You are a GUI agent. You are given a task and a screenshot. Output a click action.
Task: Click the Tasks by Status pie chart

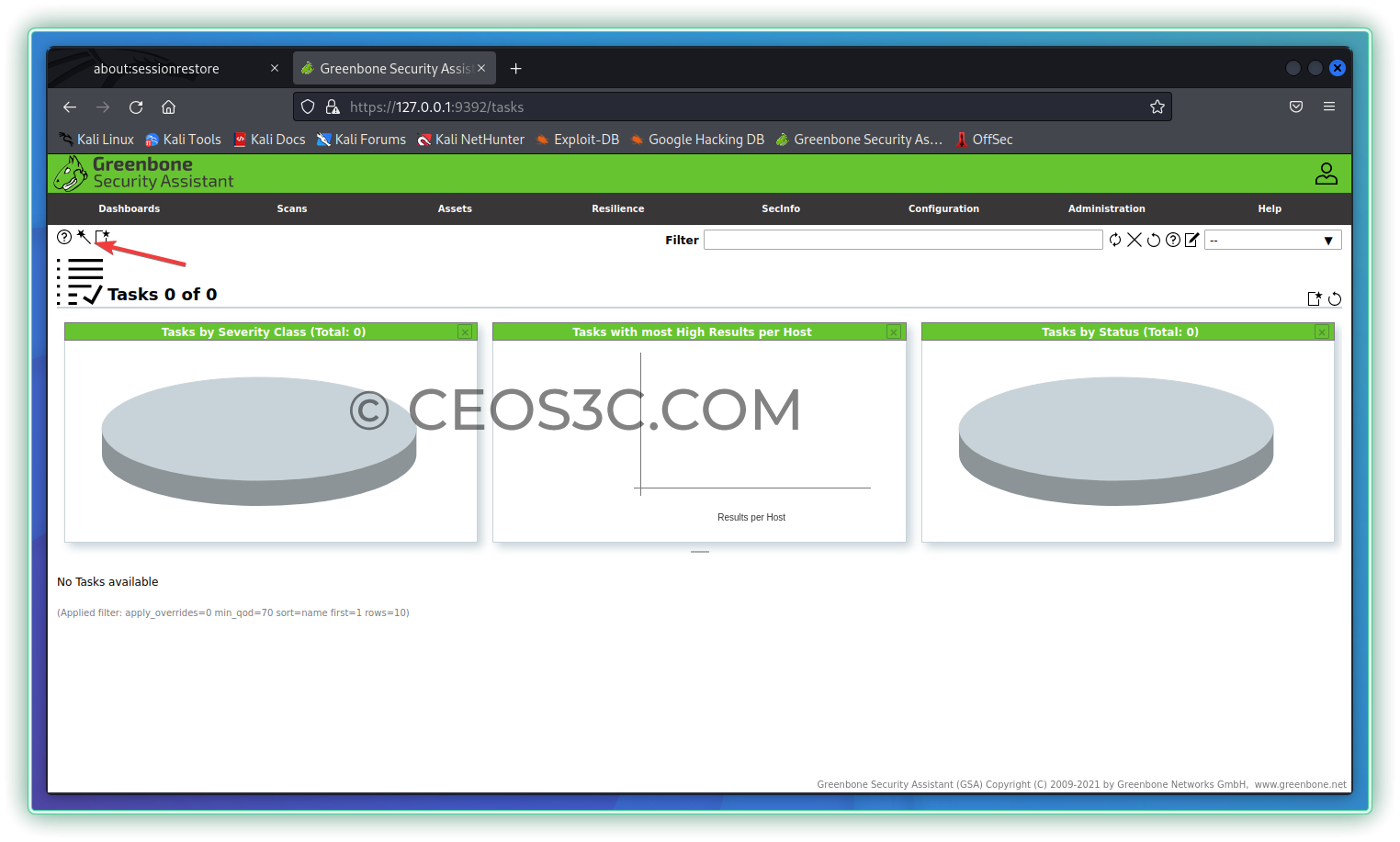click(1116, 441)
